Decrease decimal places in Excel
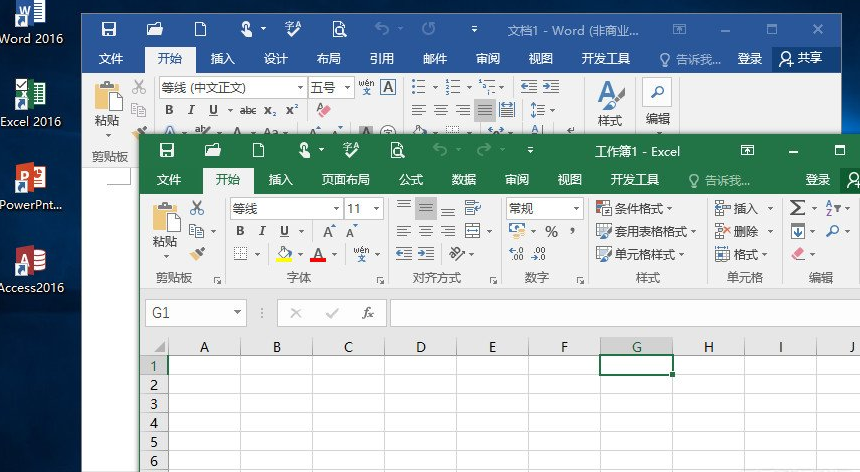The image size is (860, 472). pos(539,254)
